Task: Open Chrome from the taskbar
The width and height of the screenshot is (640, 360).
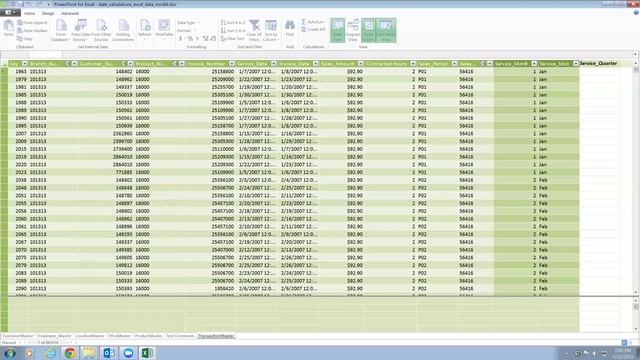Action: click(x=70, y=353)
